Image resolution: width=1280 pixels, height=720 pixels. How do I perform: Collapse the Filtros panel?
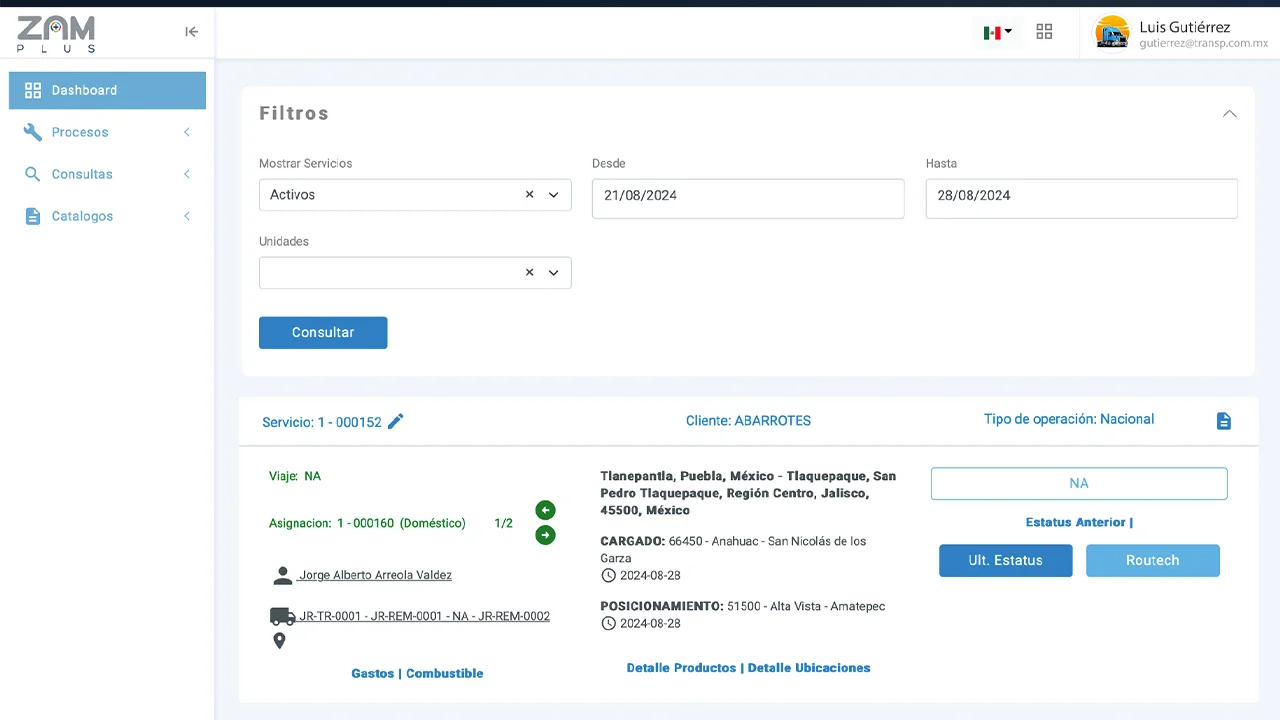(1229, 114)
